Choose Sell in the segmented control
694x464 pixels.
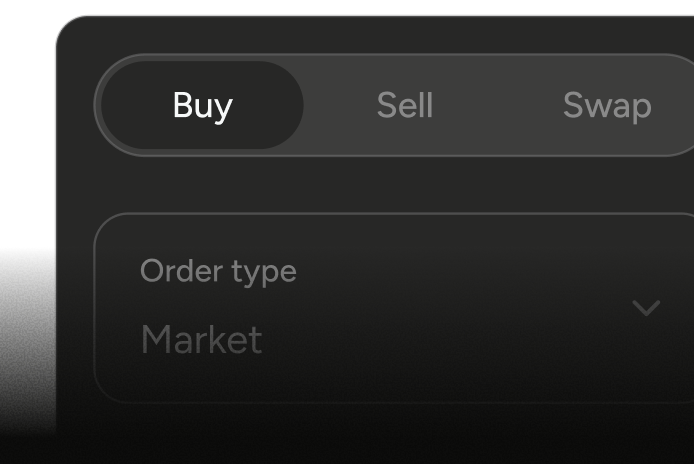[404, 105]
